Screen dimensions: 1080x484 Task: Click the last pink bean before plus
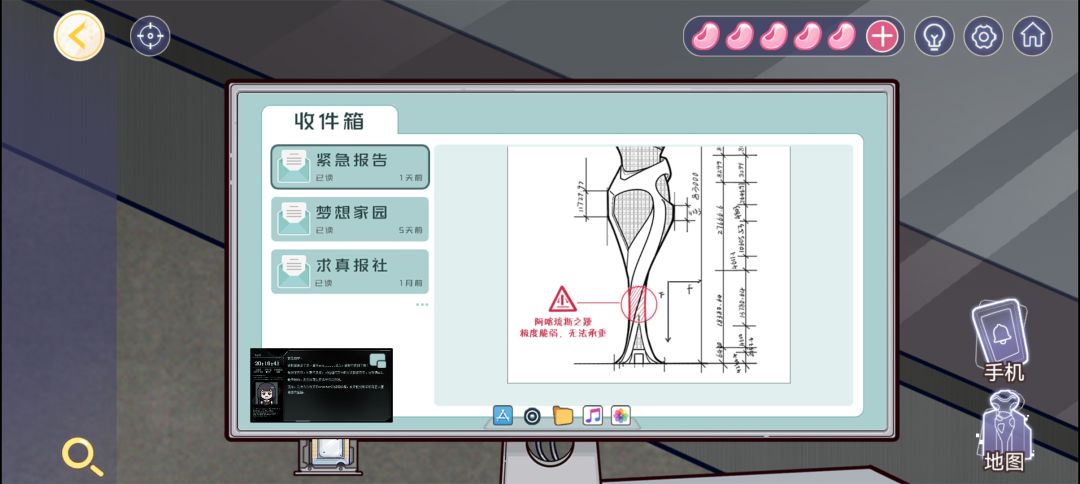click(x=841, y=36)
